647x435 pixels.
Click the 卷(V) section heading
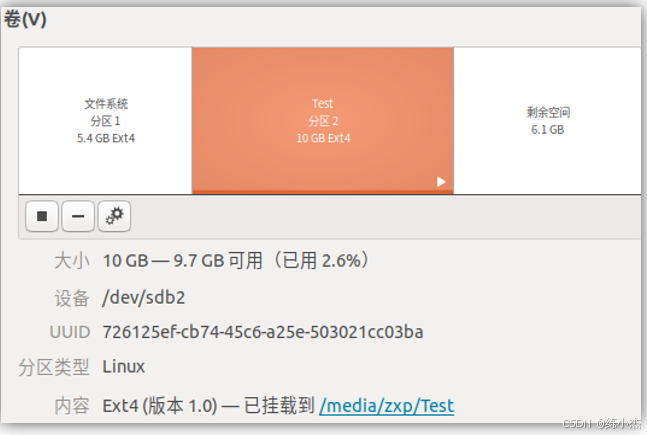click(25, 19)
